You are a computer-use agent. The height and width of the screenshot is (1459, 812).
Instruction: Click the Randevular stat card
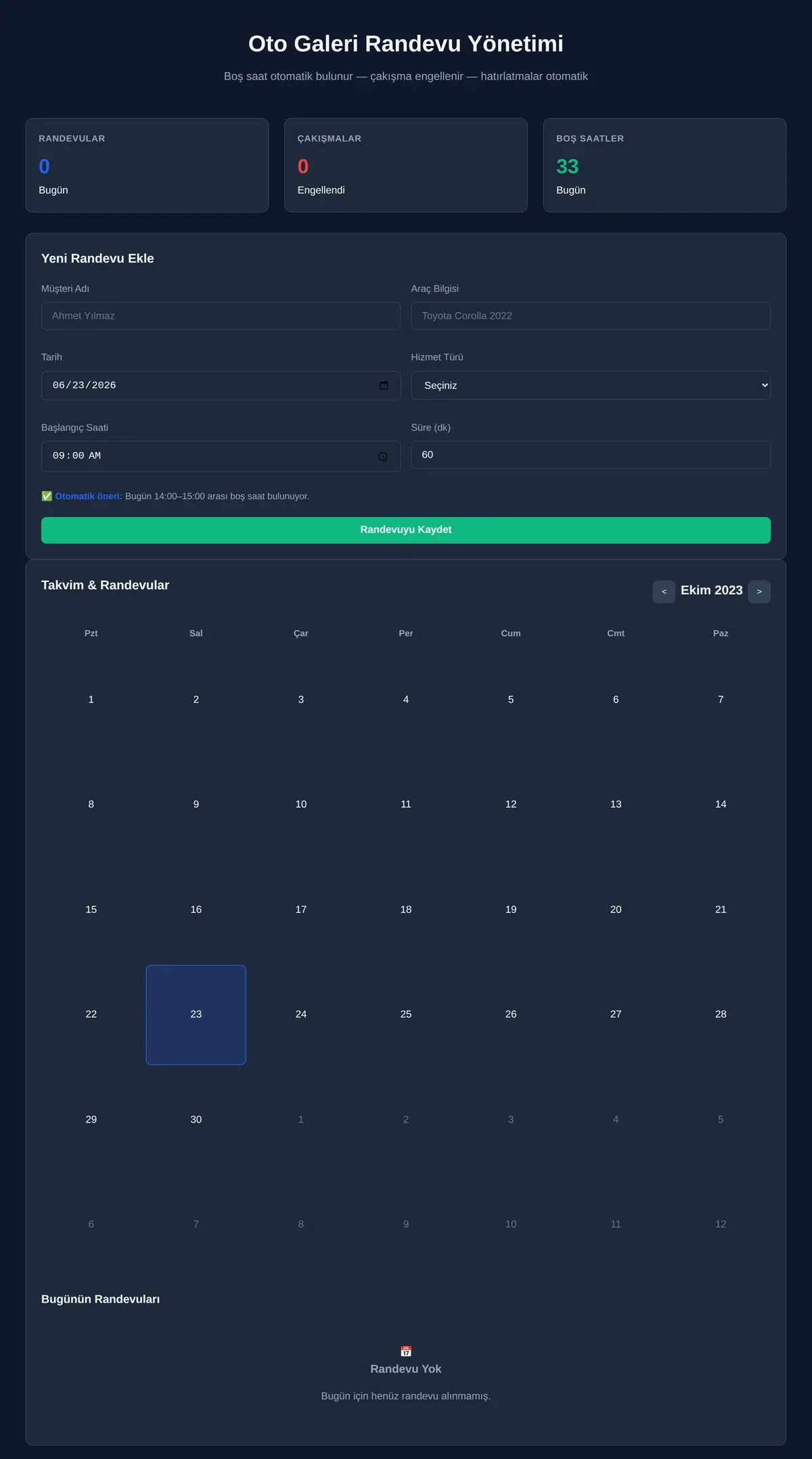pos(147,165)
